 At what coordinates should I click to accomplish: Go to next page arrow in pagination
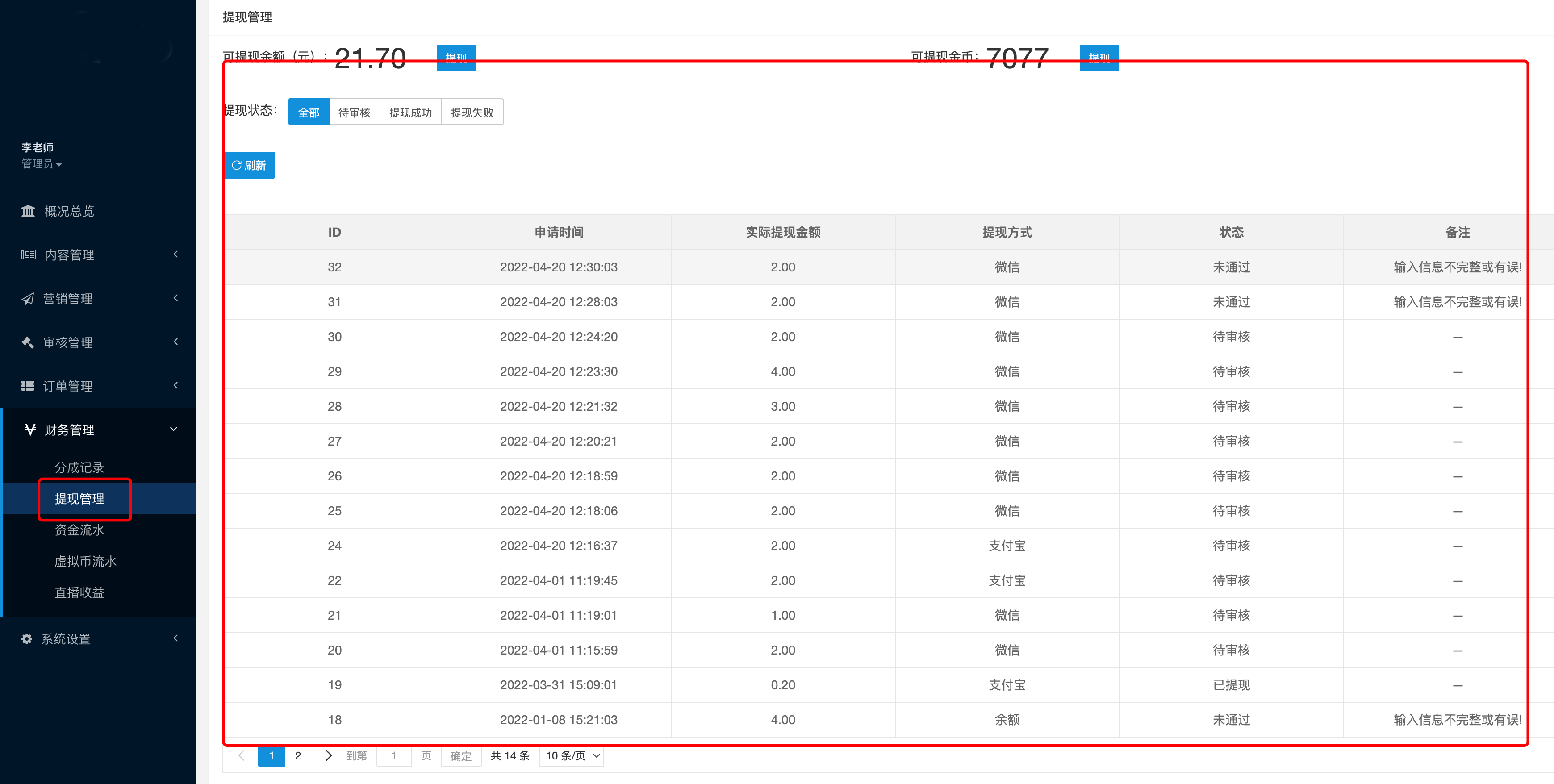click(x=328, y=756)
